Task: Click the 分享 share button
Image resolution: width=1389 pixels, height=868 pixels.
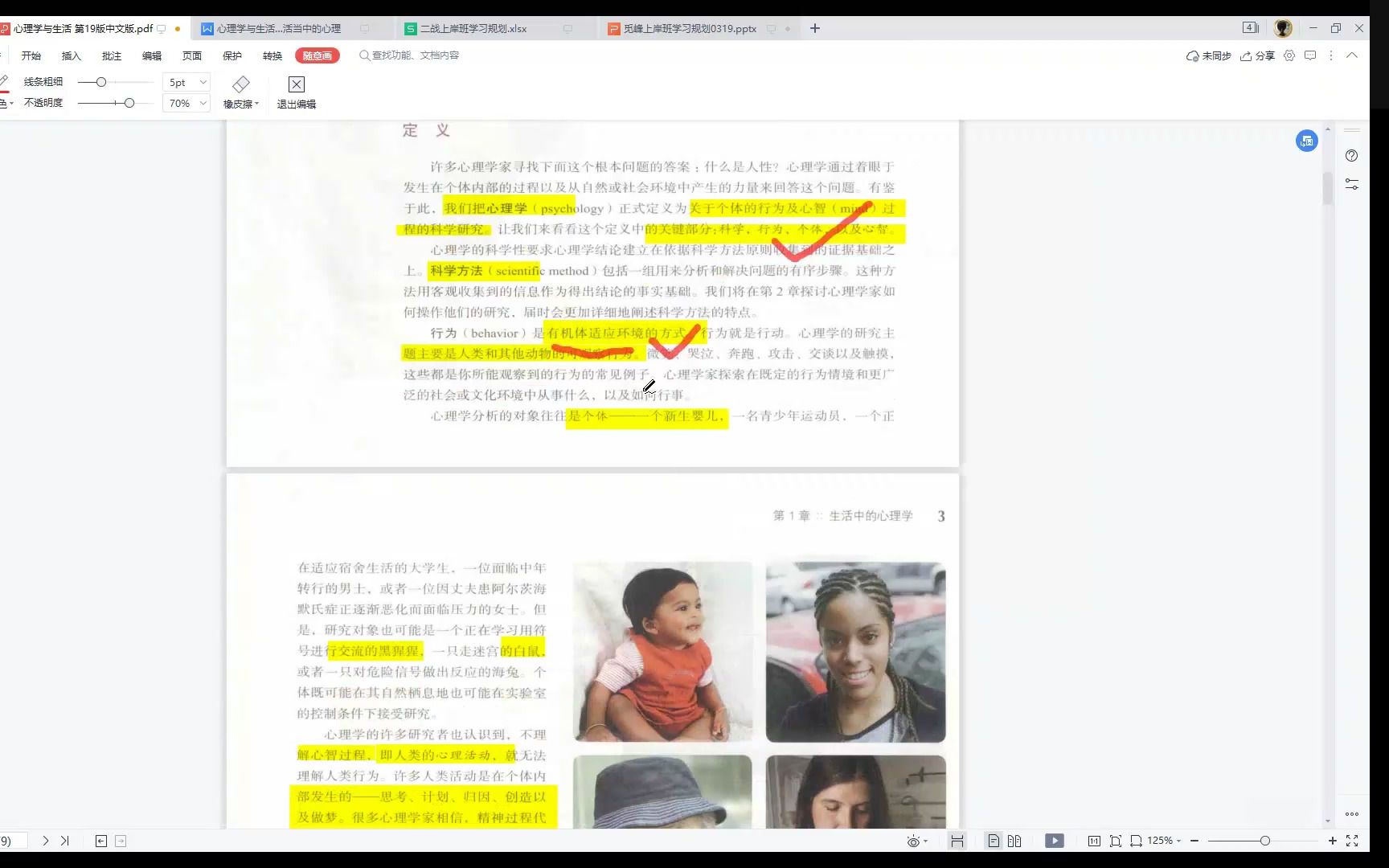Action: click(x=1258, y=55)
